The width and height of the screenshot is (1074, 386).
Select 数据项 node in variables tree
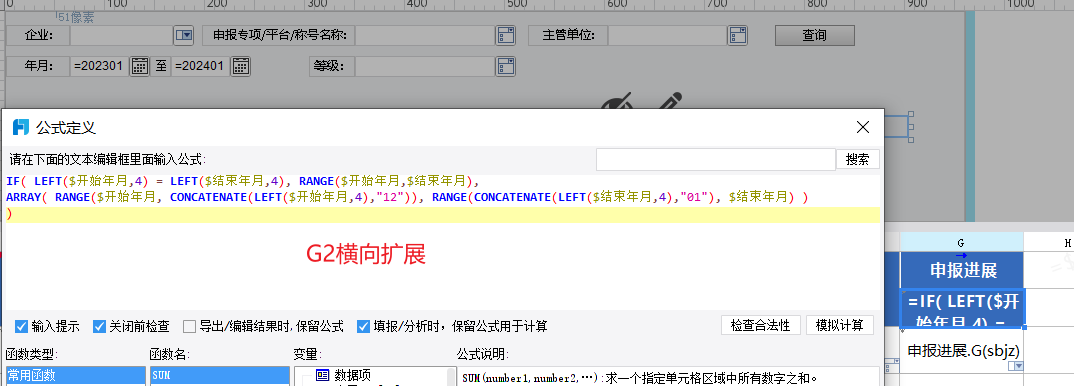click(352, 375)
